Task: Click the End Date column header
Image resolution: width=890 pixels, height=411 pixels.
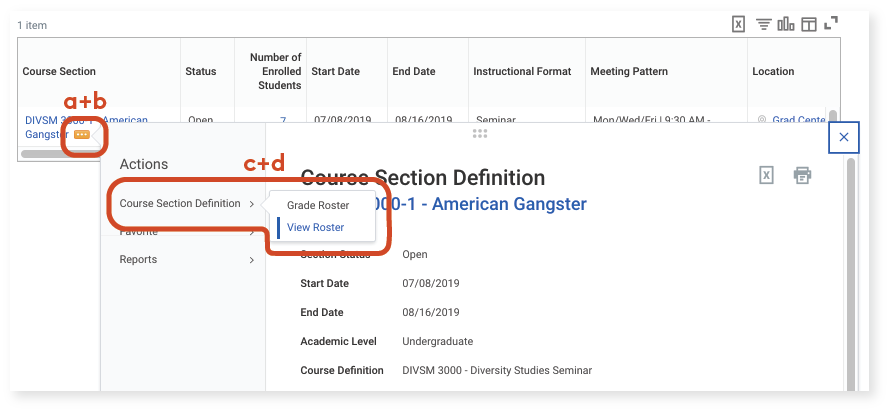Action: 414,72
